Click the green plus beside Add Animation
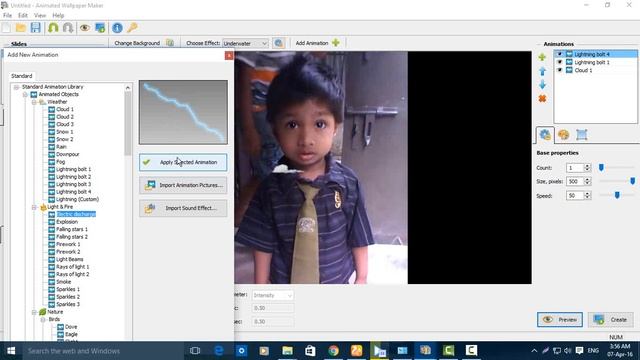 336,42
